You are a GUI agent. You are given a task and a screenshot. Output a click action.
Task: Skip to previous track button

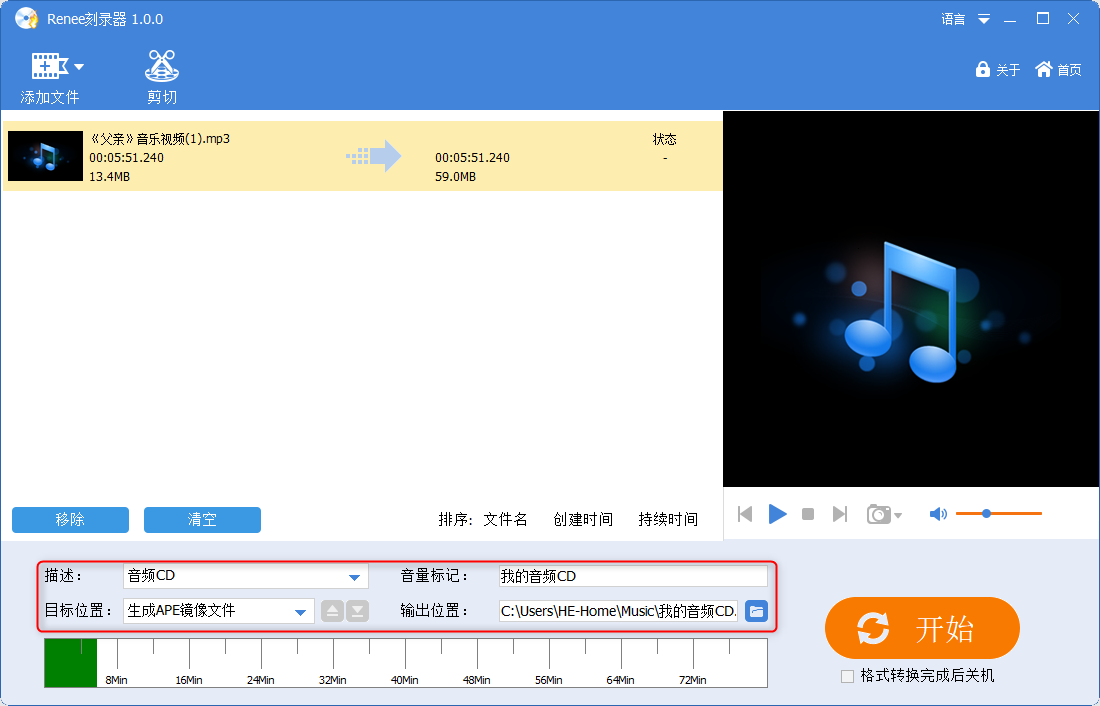coord(745,514)
